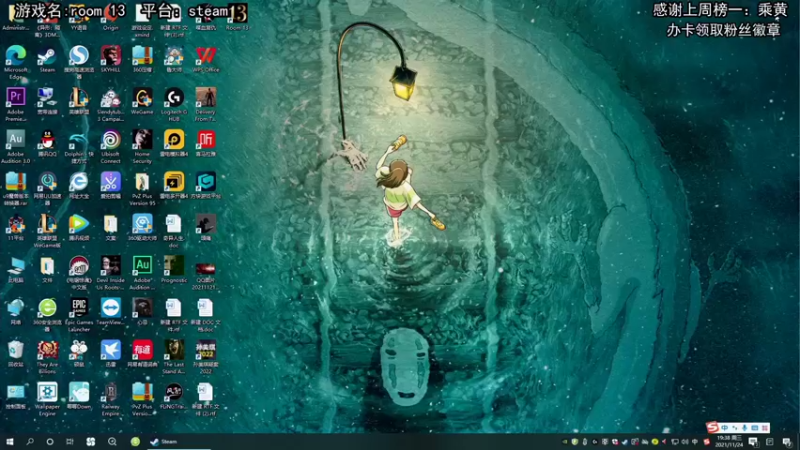The width and height of the screenshot is (800, 450).
Task: Open the Delivery From shortcut
Action: (x=206, y=99)
